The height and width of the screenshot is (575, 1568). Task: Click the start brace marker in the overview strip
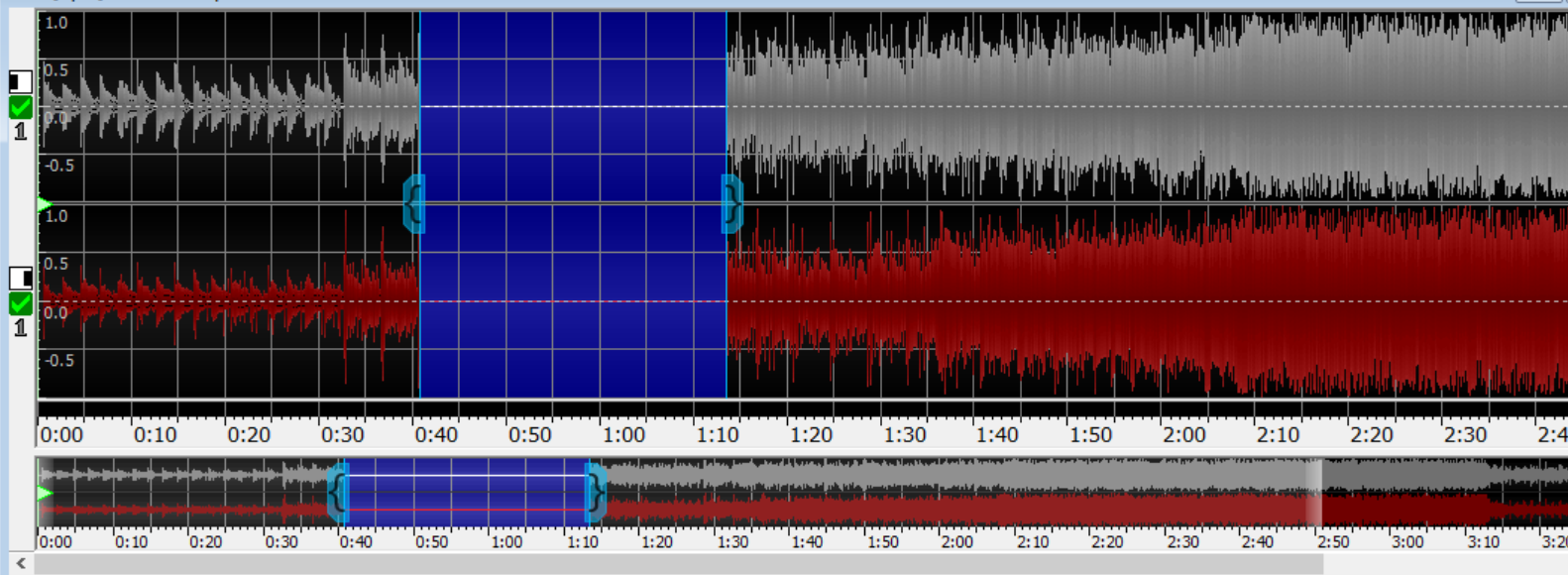[x=338, y=493]
